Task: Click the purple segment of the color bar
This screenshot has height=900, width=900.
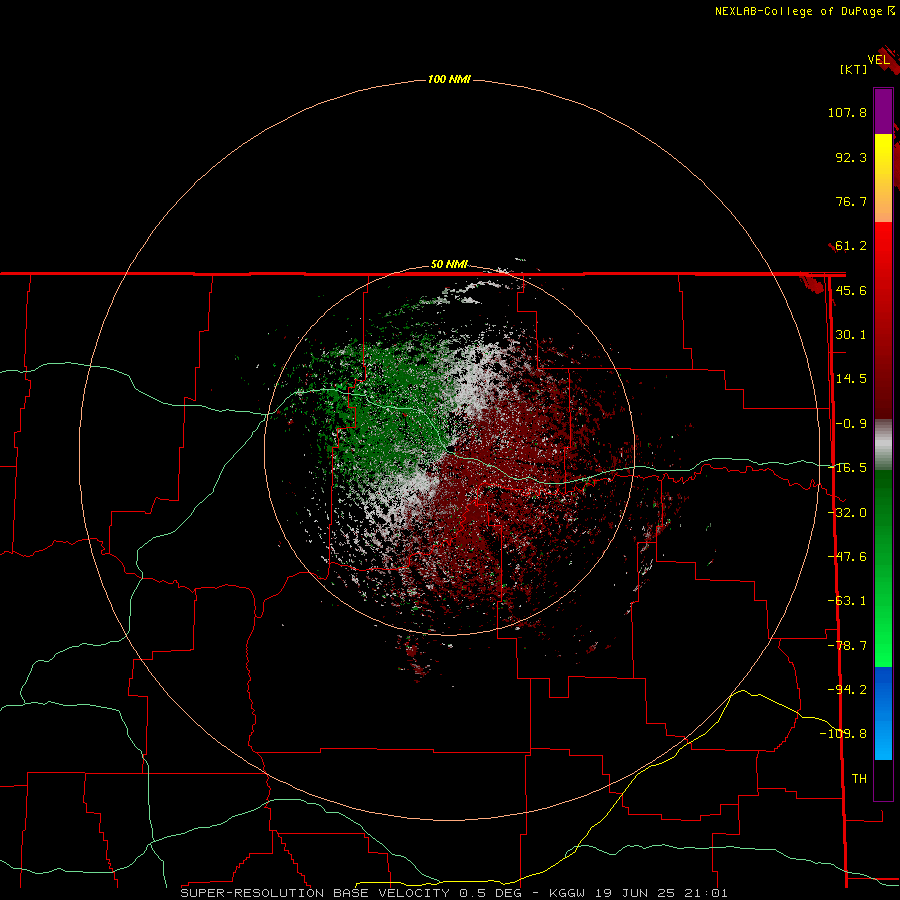Action: point(883,111)
